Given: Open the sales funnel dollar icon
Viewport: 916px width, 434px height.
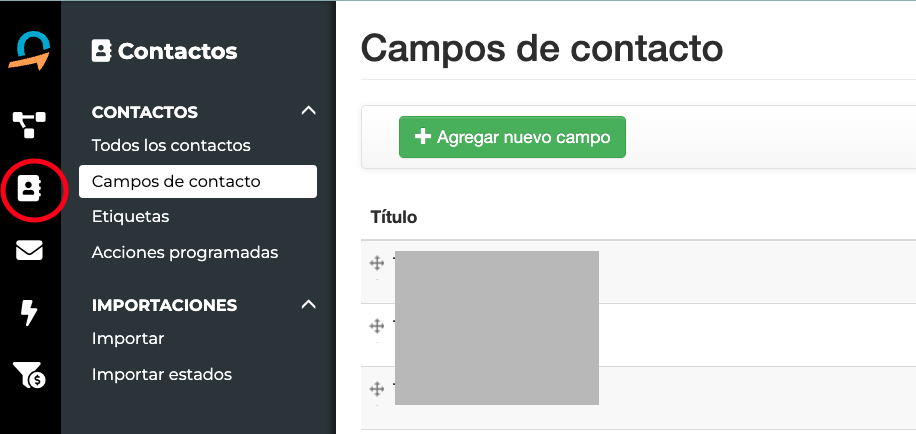Looking at the screenshot, I should [29, 375].
